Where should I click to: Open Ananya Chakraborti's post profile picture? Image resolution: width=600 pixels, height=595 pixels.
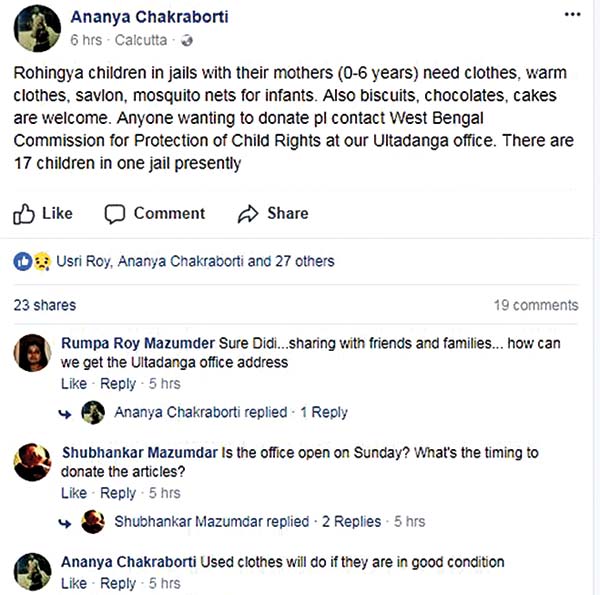tap(35, 28)
